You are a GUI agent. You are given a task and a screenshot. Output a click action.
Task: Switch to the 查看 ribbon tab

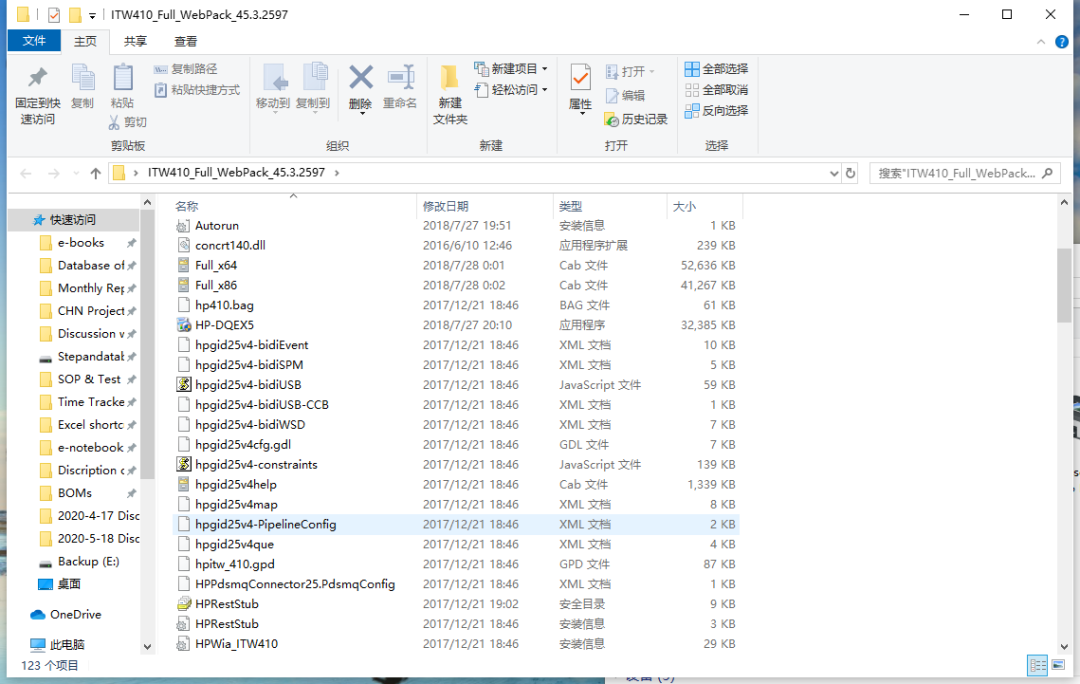point(185,41)
